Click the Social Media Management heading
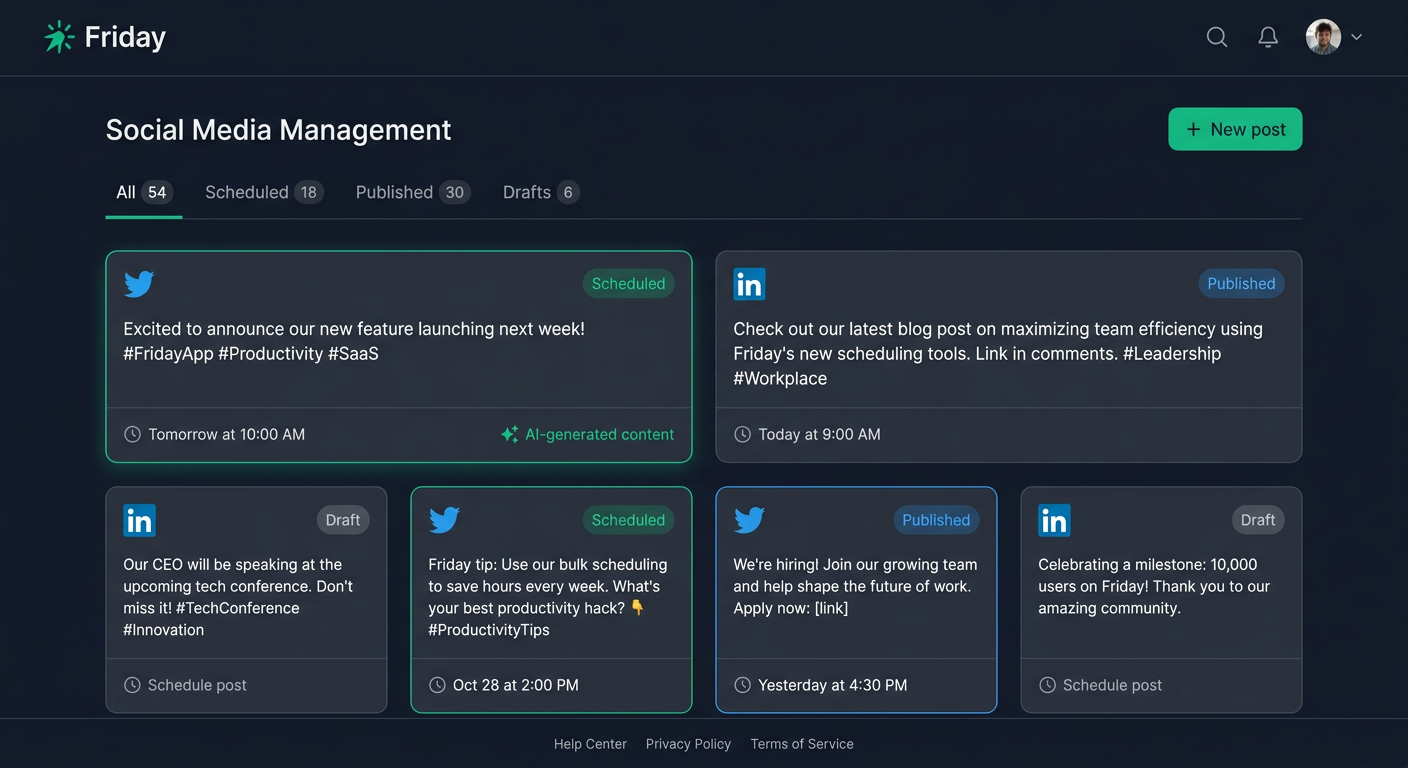Screen dimensions: 1408x768 [278, 130]
